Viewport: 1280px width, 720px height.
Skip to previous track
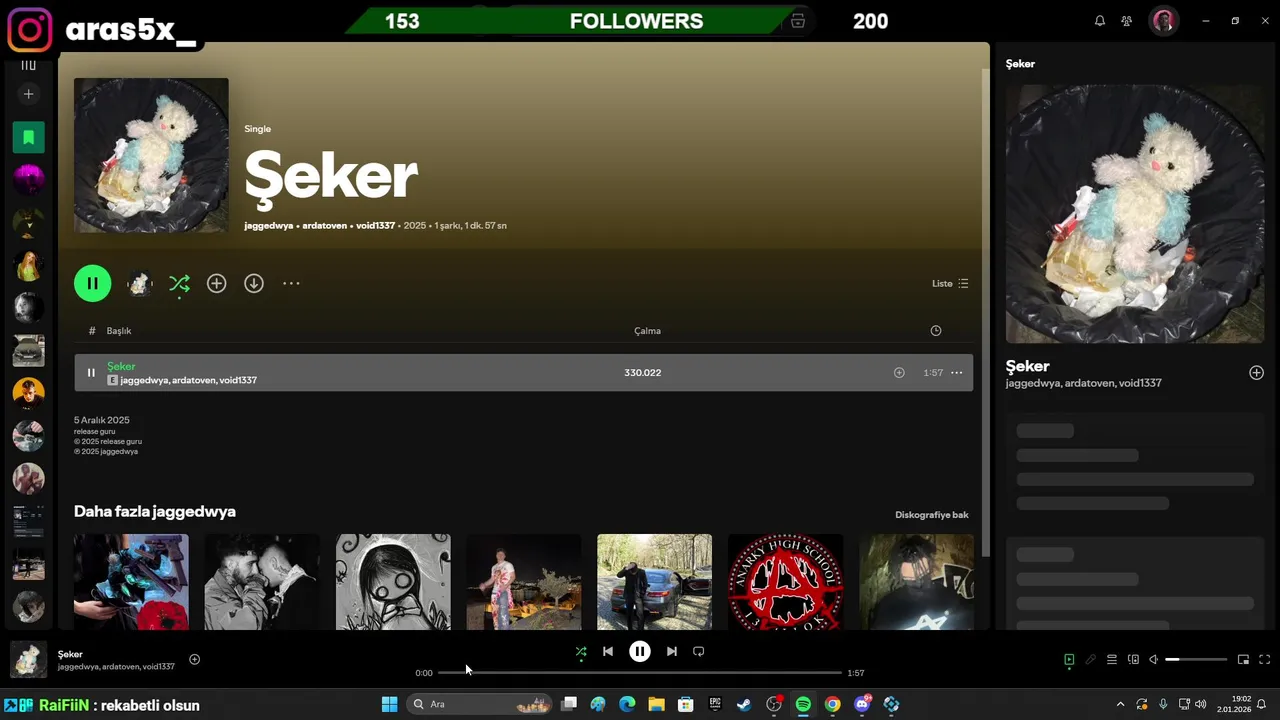pyautogui.click(x=608, y=652)
